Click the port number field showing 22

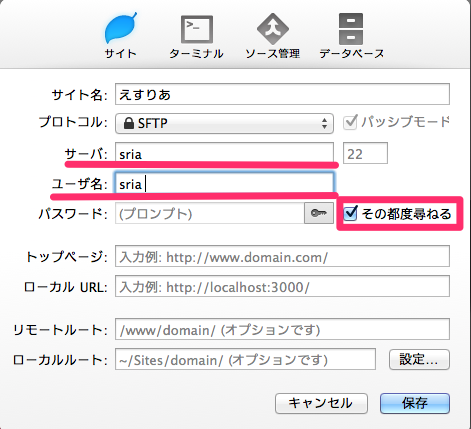tap(365, 153)
